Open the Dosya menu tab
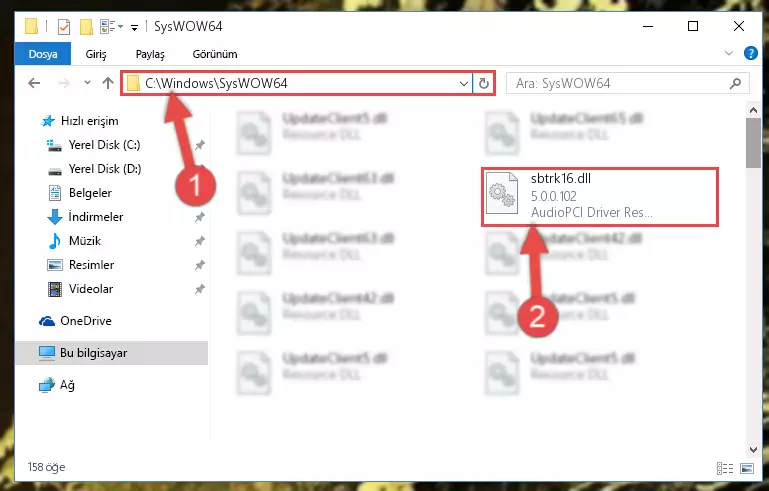Viewport: 769px width, 491px height. pyautogui.click(x=43, y=54)
